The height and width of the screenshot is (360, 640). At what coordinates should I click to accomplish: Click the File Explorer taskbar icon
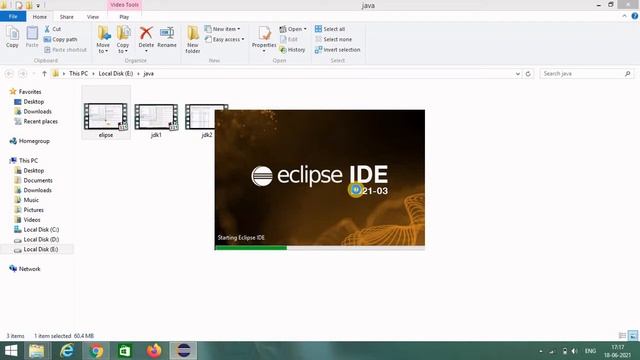36,351
